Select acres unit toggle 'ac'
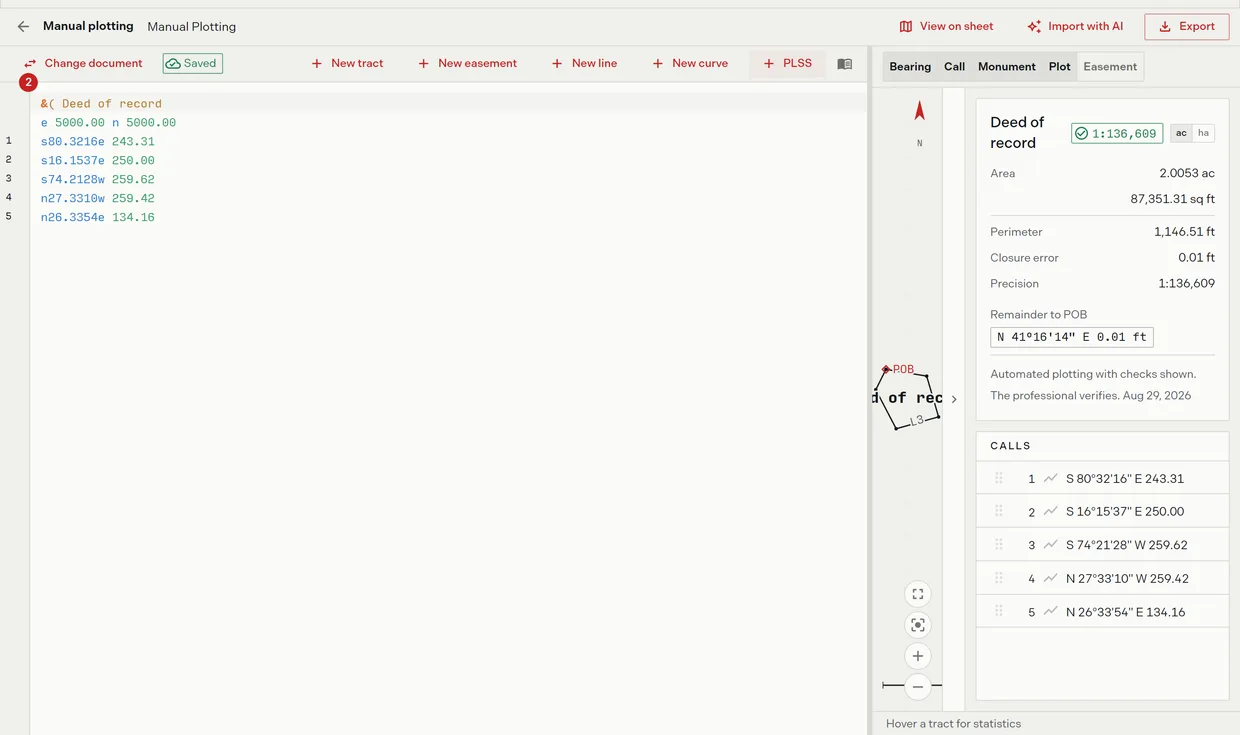The image size is (1240, 735). [1181, 133]
